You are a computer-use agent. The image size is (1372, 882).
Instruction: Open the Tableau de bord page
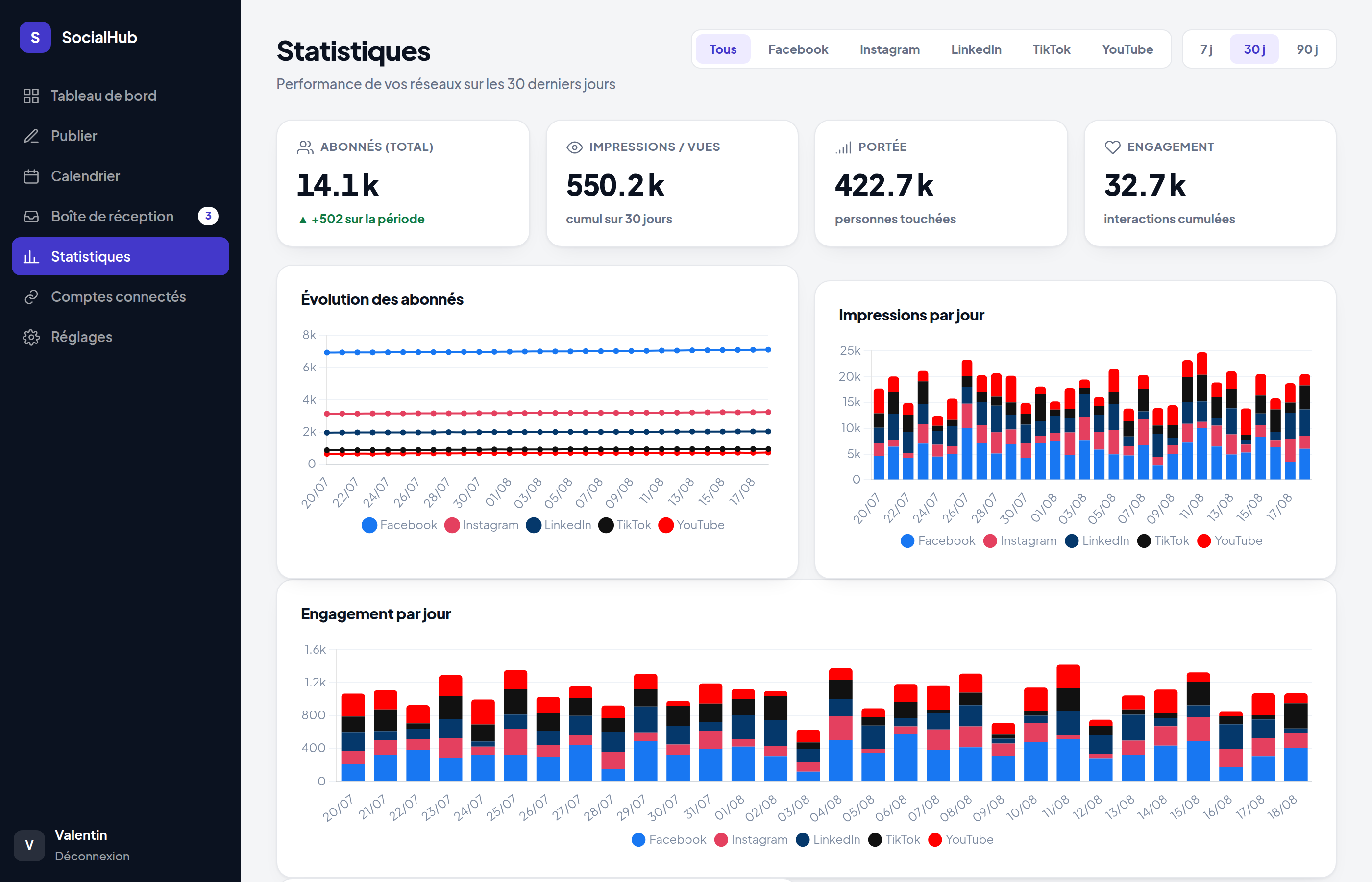pos(120,96)
